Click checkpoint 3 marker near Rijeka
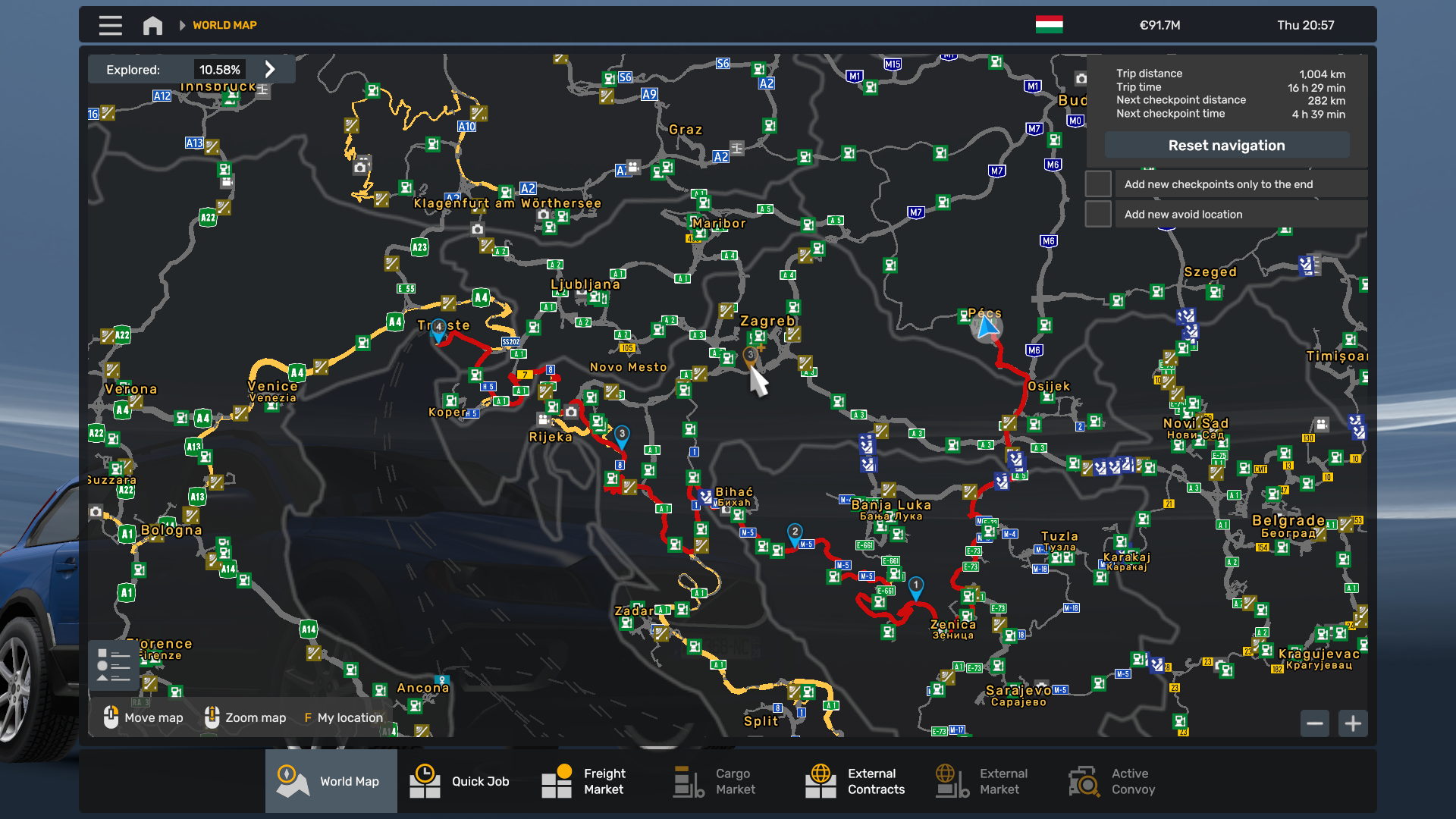Image resolution: width=1456 pixels, height=819 pixels. tap(622, 436)
